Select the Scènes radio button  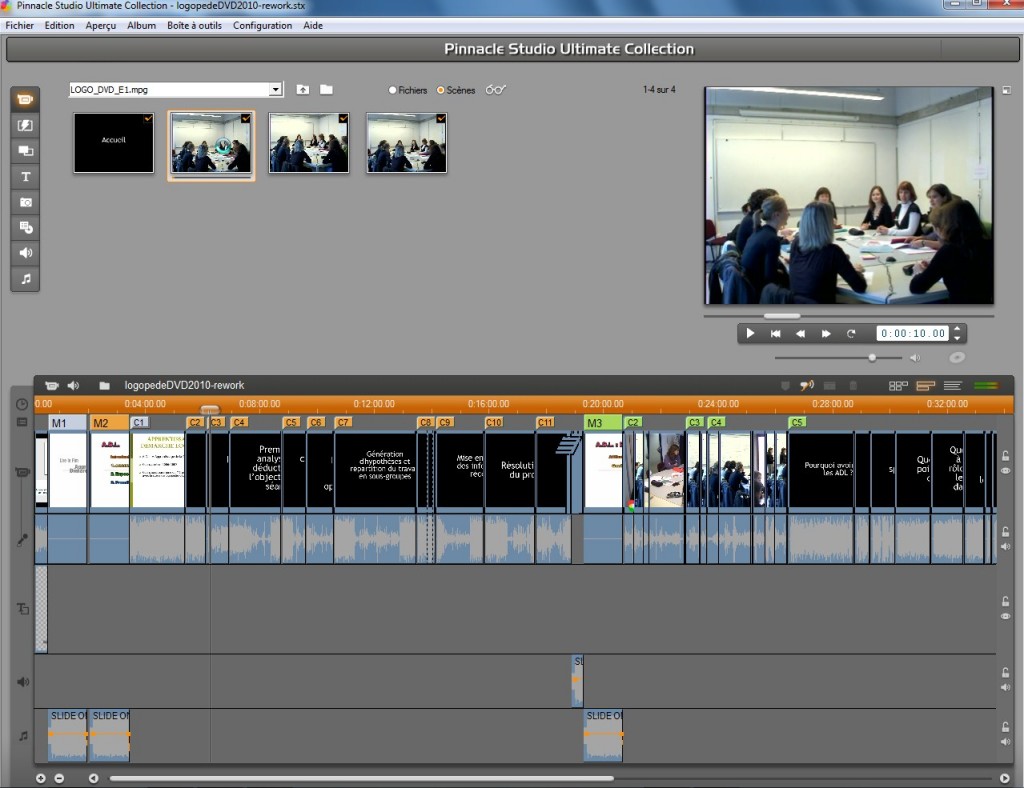[441, 90]
